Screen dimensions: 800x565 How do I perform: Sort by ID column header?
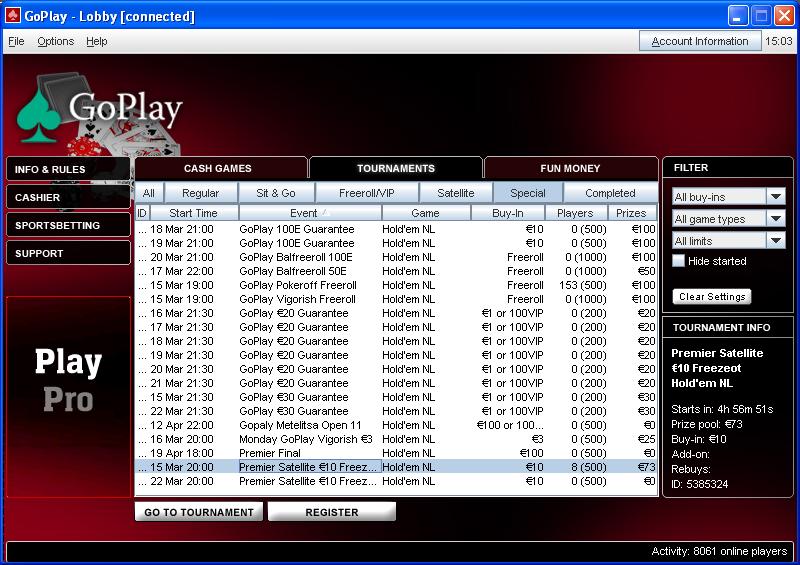[142, 213]
